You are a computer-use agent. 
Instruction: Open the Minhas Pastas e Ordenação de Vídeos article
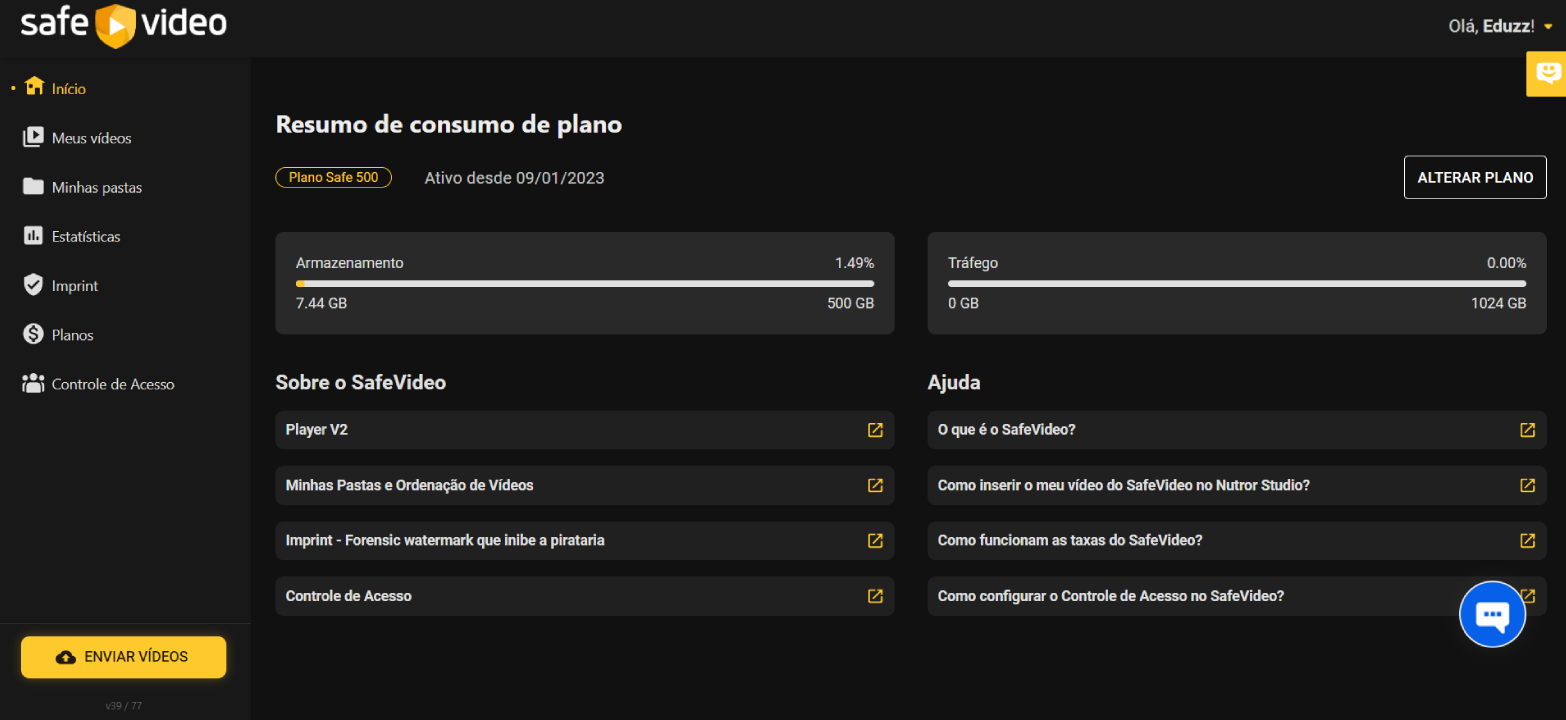410,485
